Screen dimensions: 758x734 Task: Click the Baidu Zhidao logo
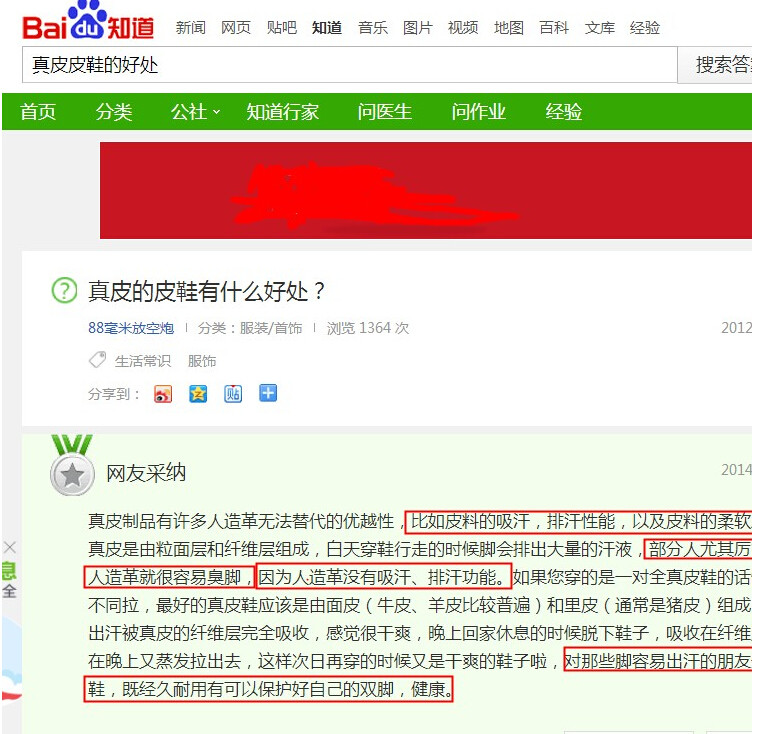pyautogui.click(x=88, y=21)
